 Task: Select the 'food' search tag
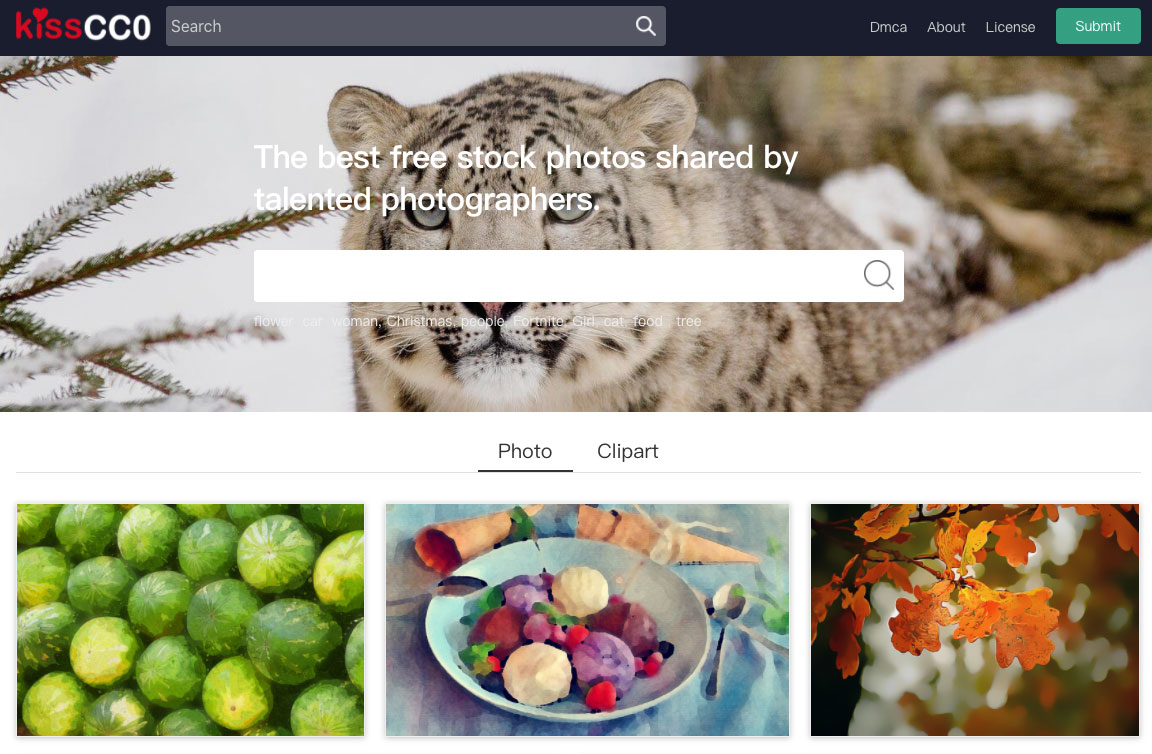pos(647,321)
